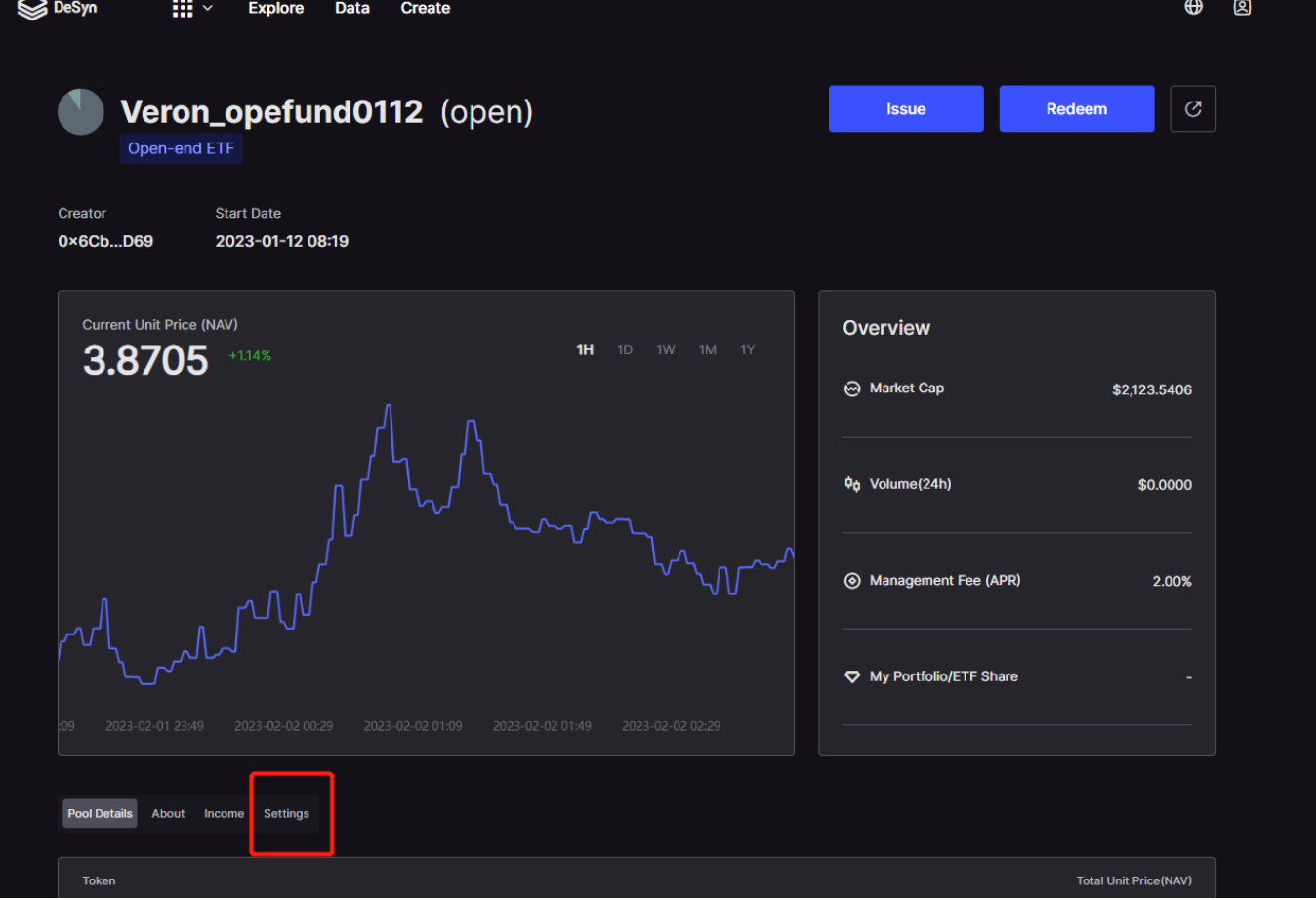Click the Market Cap icon

coord(852,389)
